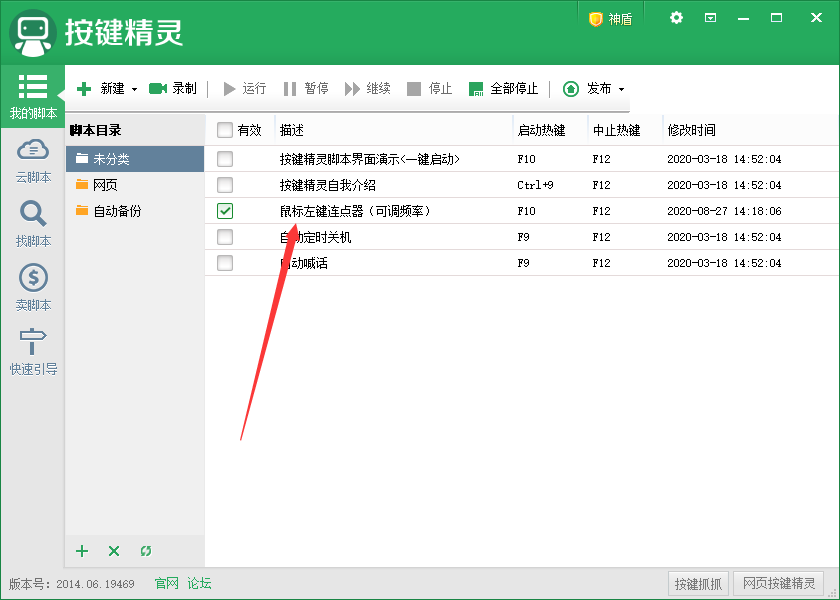Refresh the script folder list

click(145, 551)
